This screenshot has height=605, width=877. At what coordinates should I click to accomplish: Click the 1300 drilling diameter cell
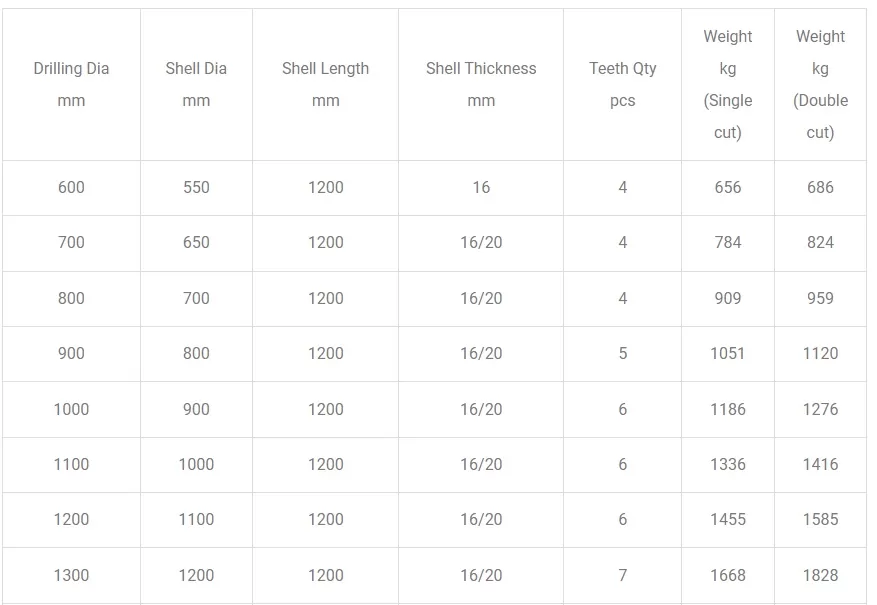click(x=71, y=576)
